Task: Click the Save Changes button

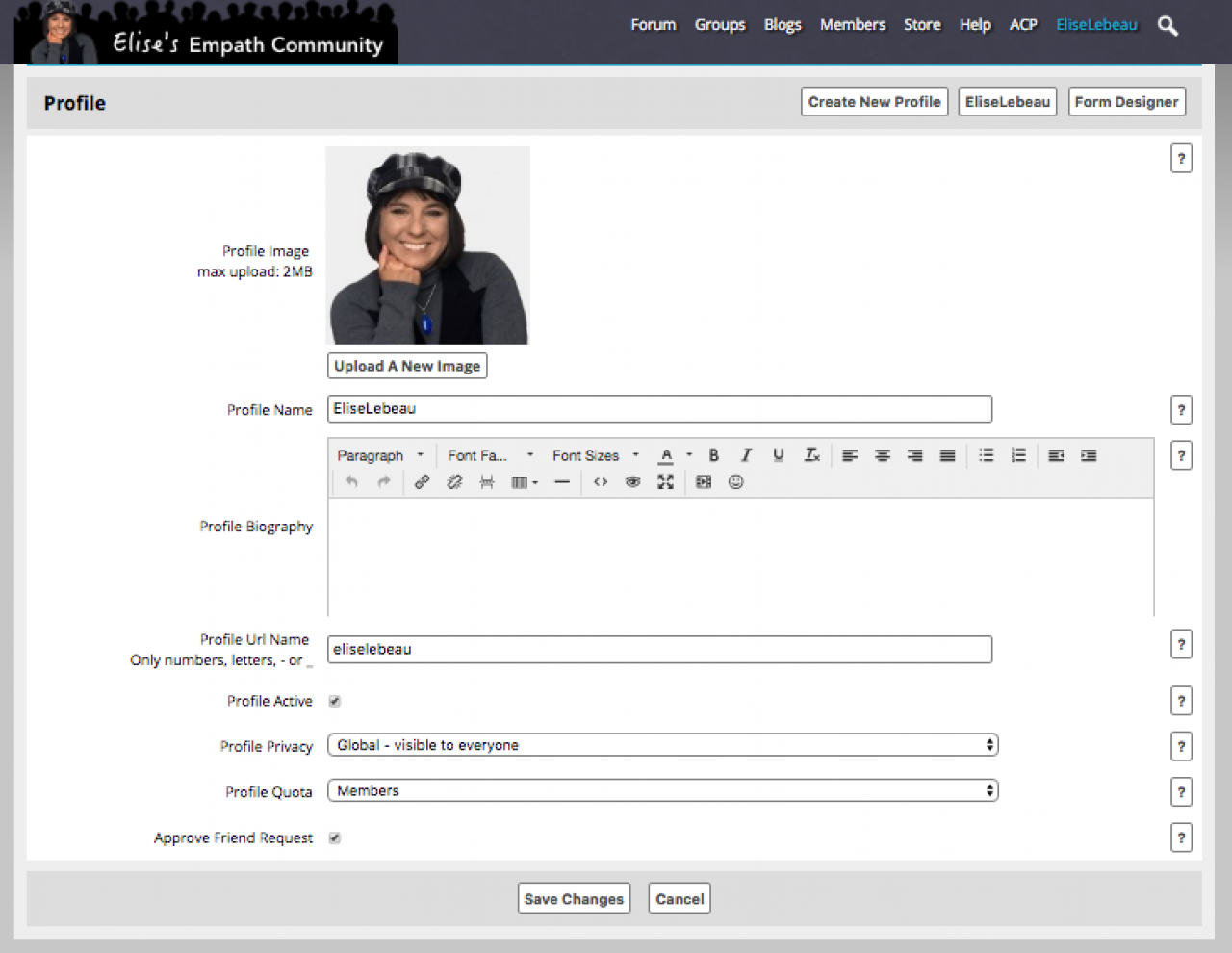Action: [574, 898]
